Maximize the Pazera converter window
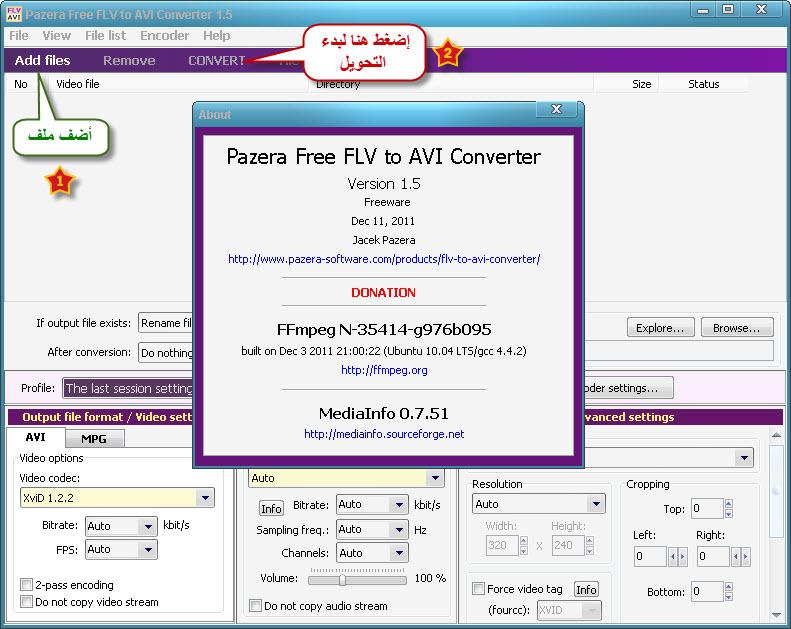 [x=728, y=10]
